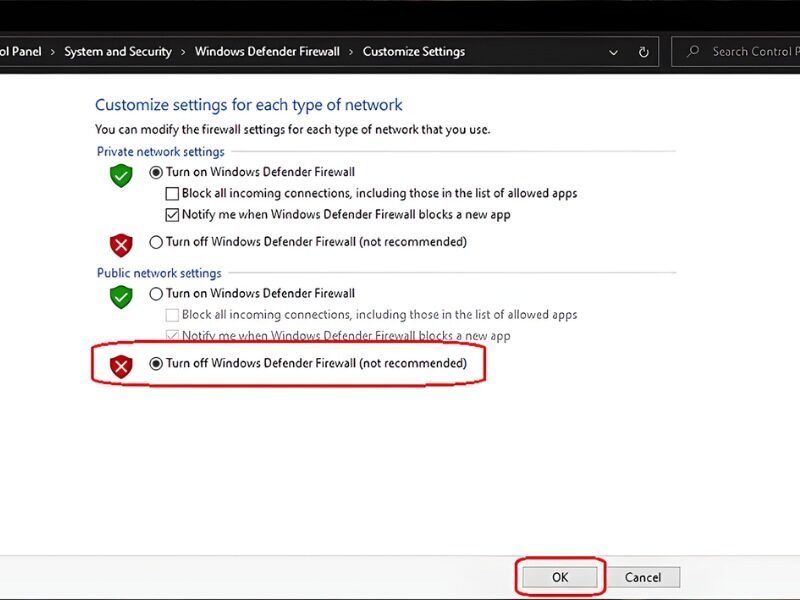Select Turn on Firewall for public network
The height and width of the screenshot is (600, 800).
(156, 294)
